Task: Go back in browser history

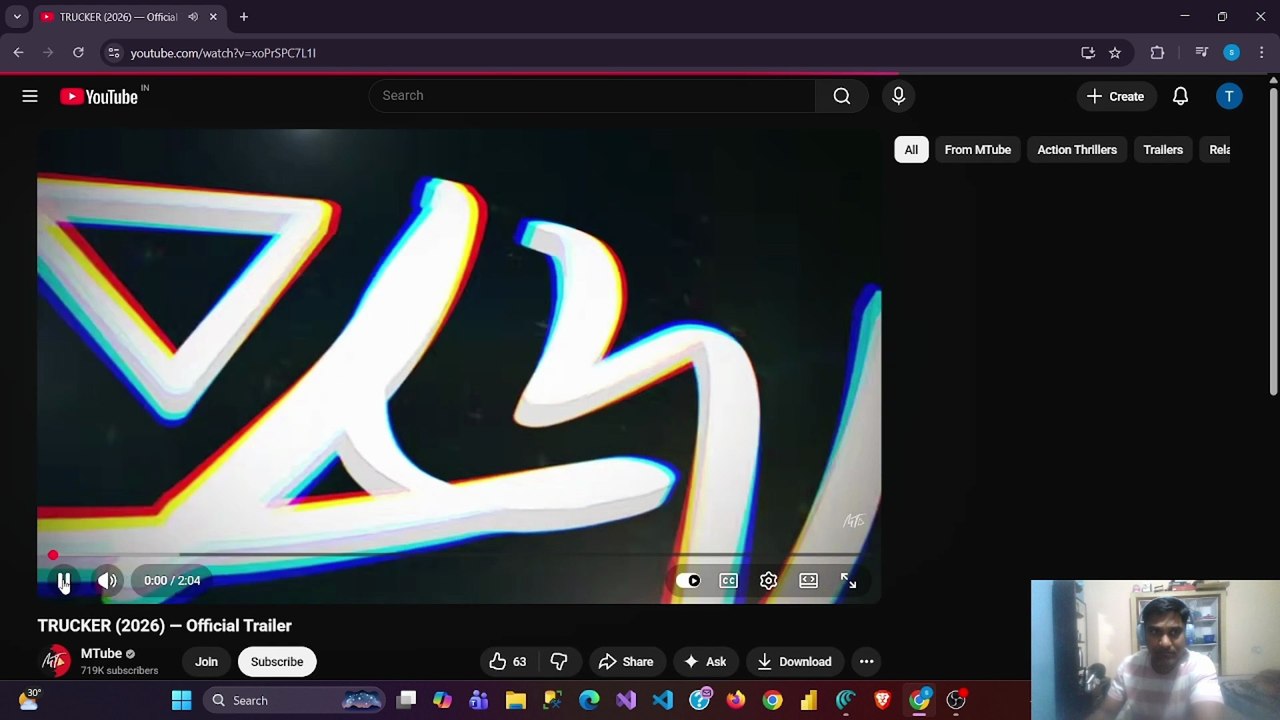Action: click(x=19, y=53)
